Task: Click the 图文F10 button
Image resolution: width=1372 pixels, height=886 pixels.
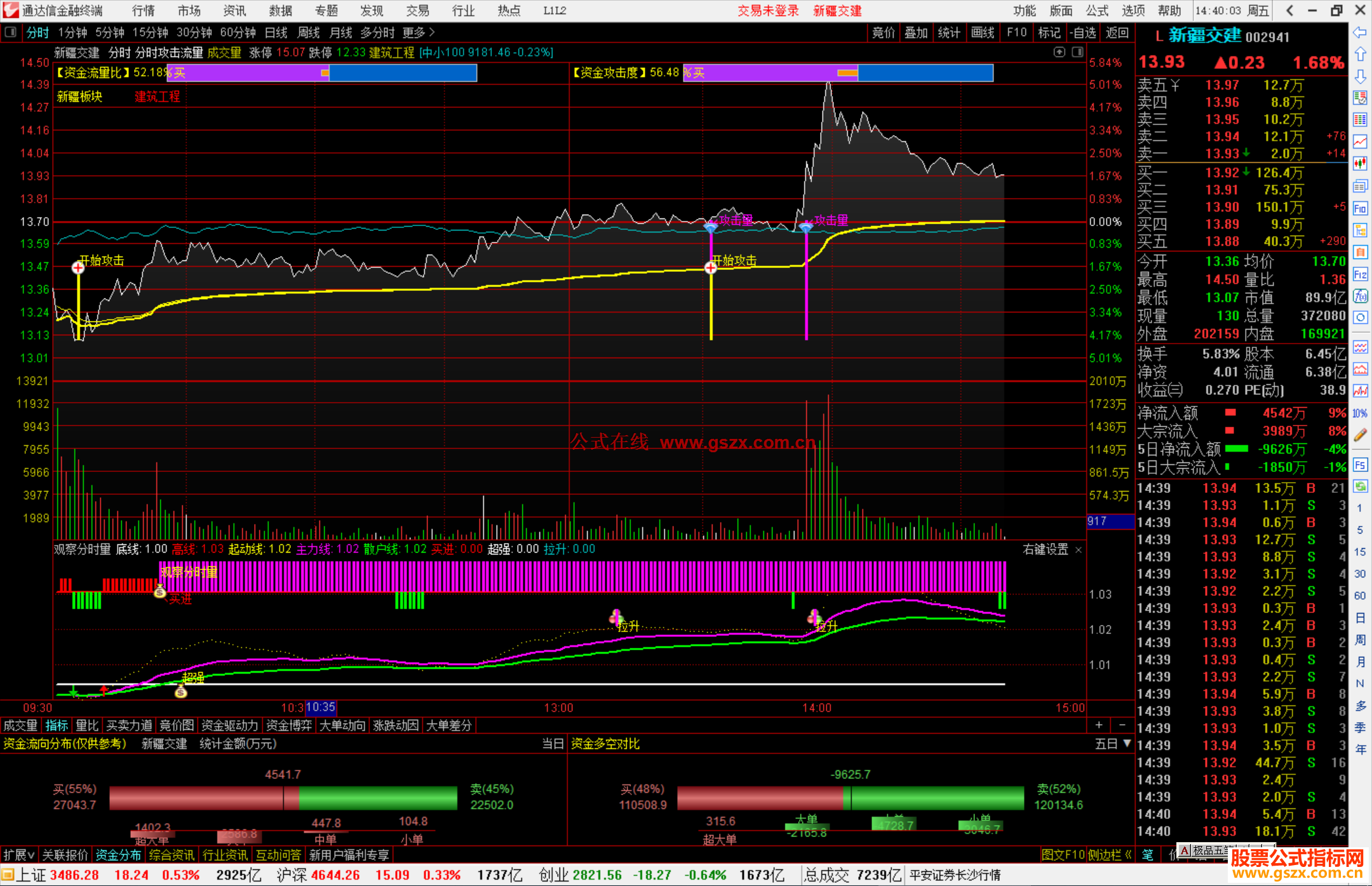Action: point(1063,855)
